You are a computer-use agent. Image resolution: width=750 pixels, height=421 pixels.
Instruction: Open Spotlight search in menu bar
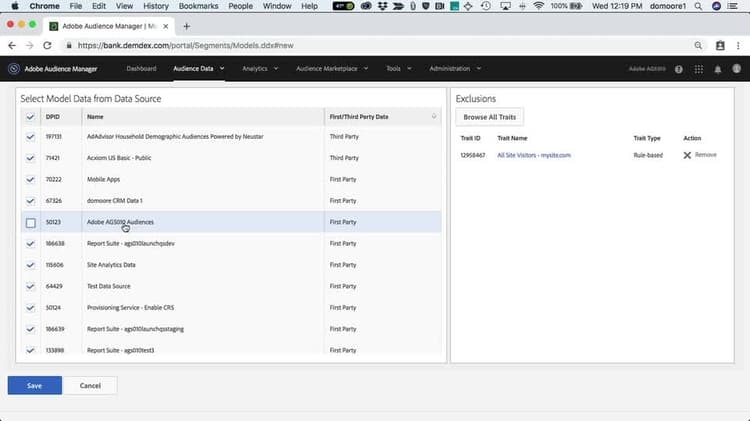(698, 6)
